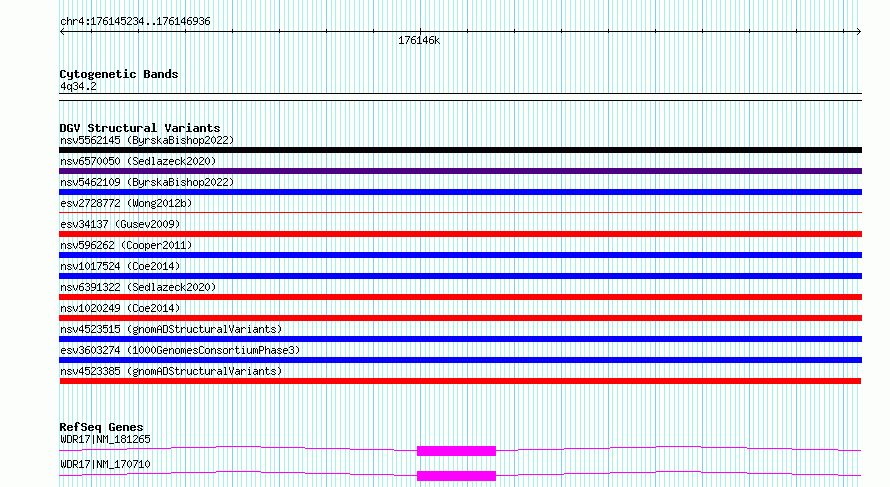Image resolution: width=890 pixels, height=487 pixels.
Task: Click the Cytogenetic Bands track title
Action: pyautogui.click(x=119, y=74)
